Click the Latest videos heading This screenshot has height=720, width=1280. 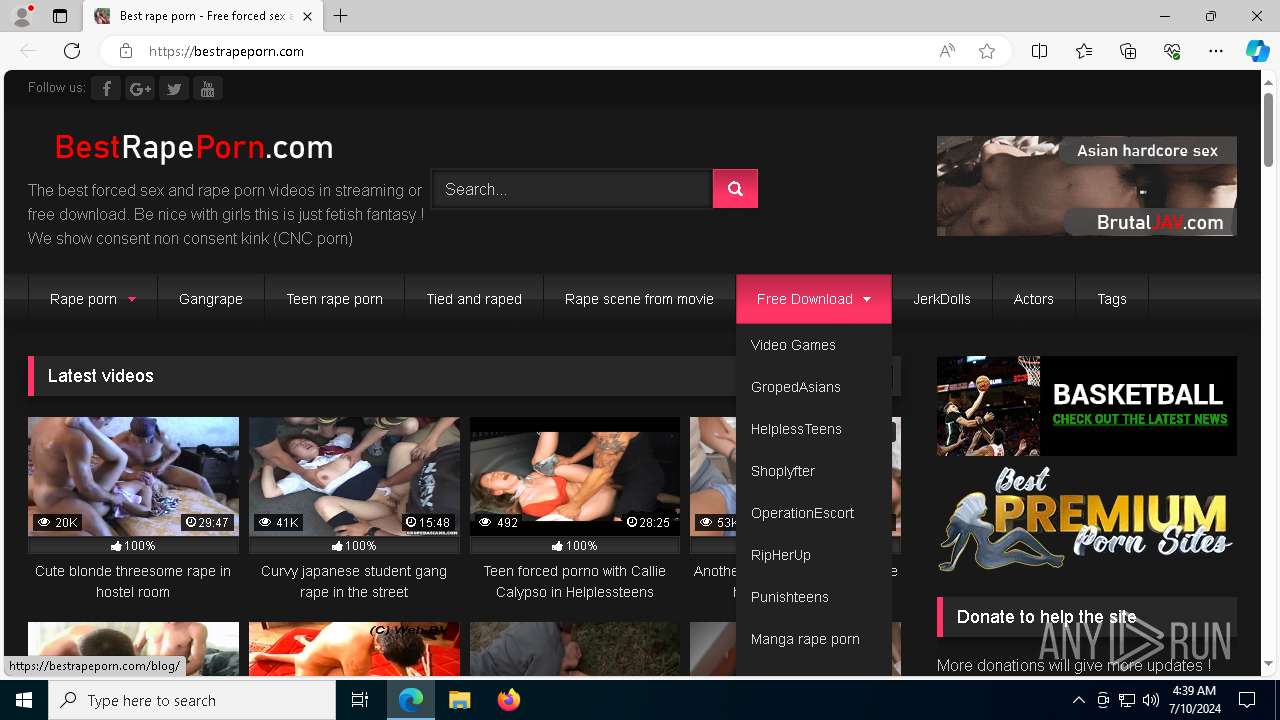coord(101,376)
